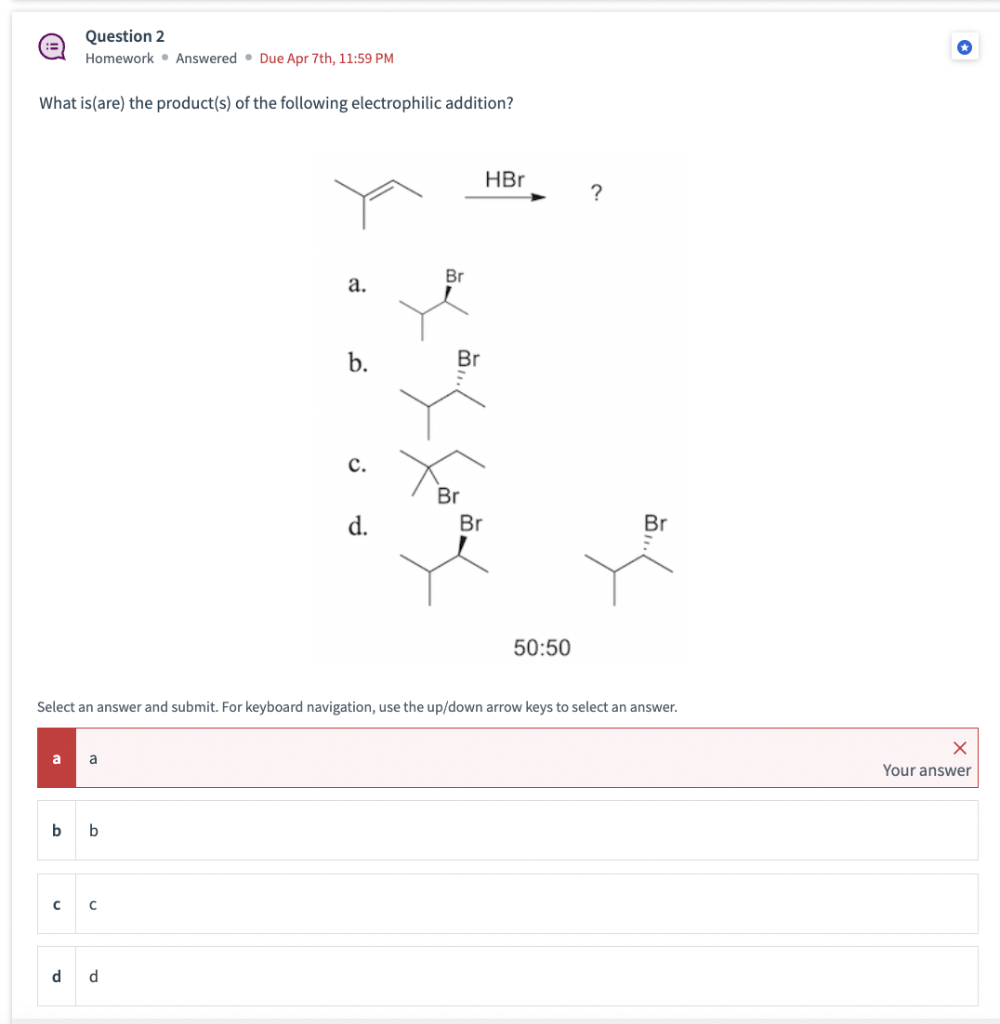The height and width of the screenshot is (1024, 1000).
Task: Click the 'a' label square on your answer
Action: 56,758
